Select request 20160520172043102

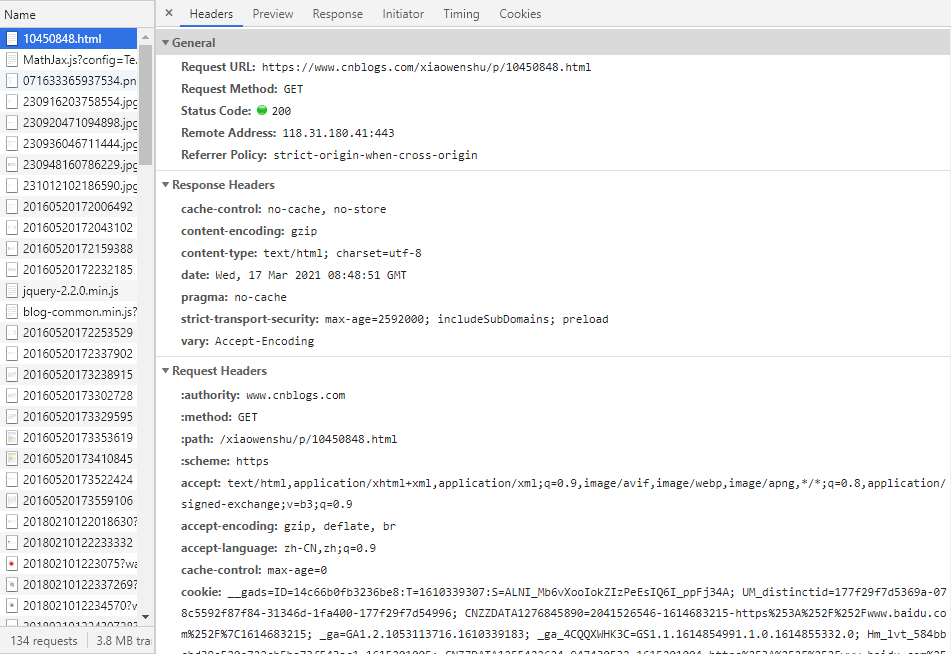(69, 228)
